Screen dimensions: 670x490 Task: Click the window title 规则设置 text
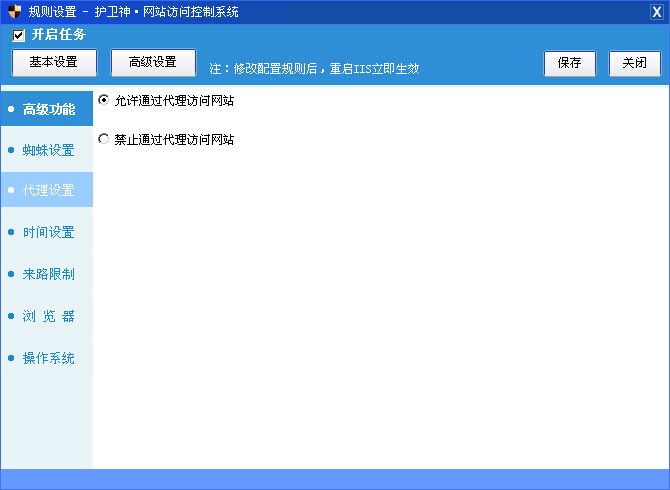(53, 12)
